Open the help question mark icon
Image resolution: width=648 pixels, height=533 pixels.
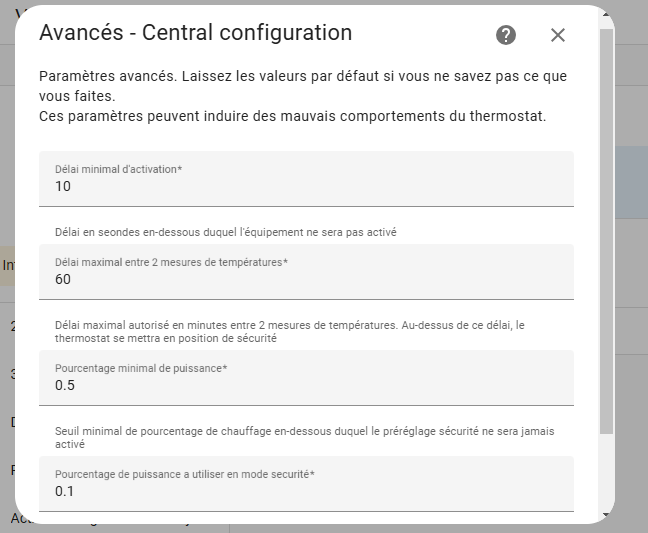pyautogui.click(x=506, y=35)
